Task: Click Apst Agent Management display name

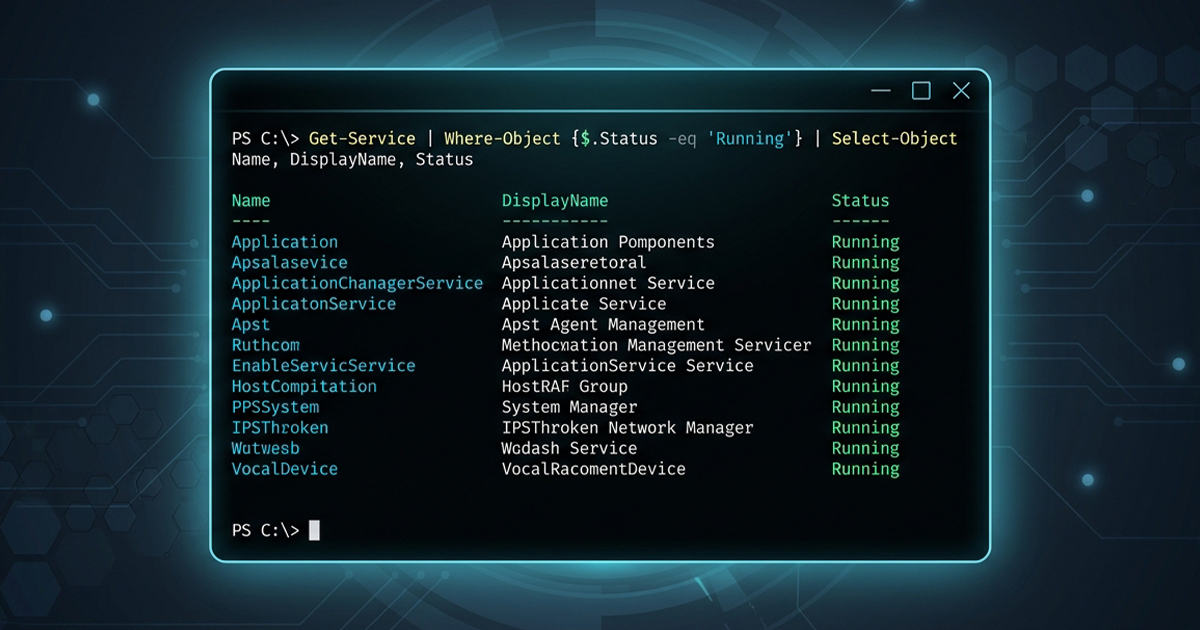Action: tap(603, 324)
